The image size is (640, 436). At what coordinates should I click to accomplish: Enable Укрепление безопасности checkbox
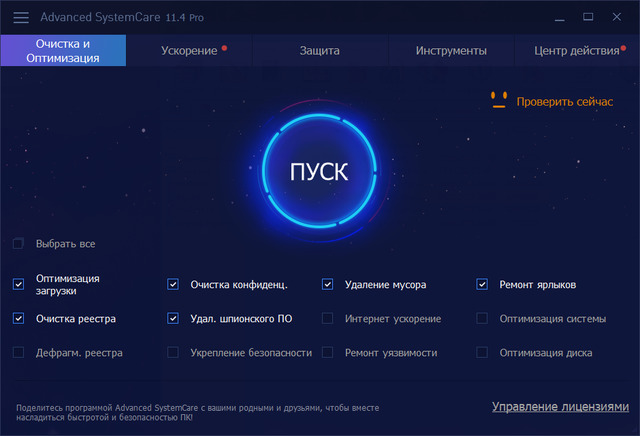click(173, 352)
